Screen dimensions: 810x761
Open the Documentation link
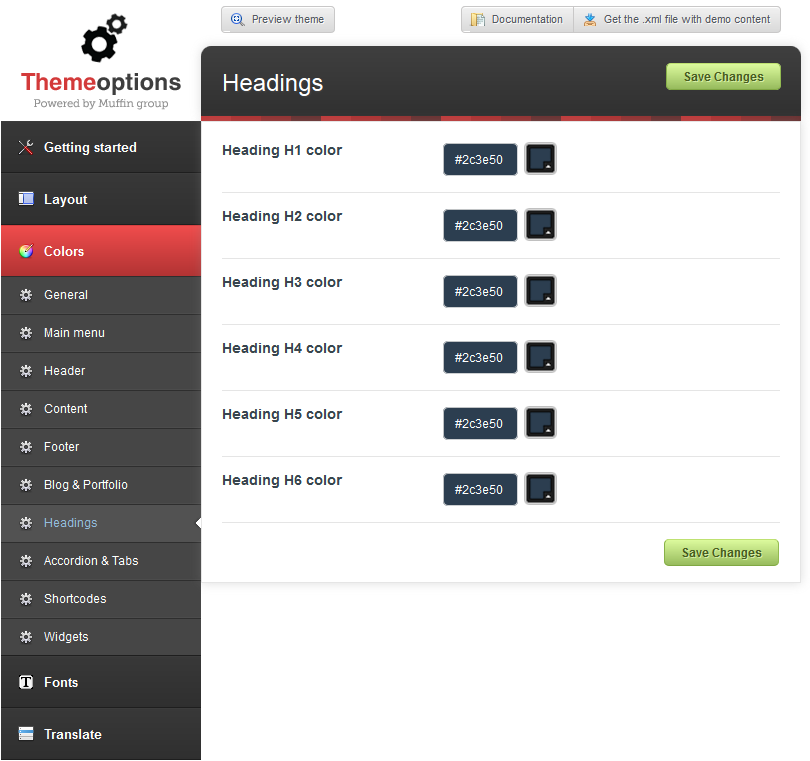coord(518,20)
